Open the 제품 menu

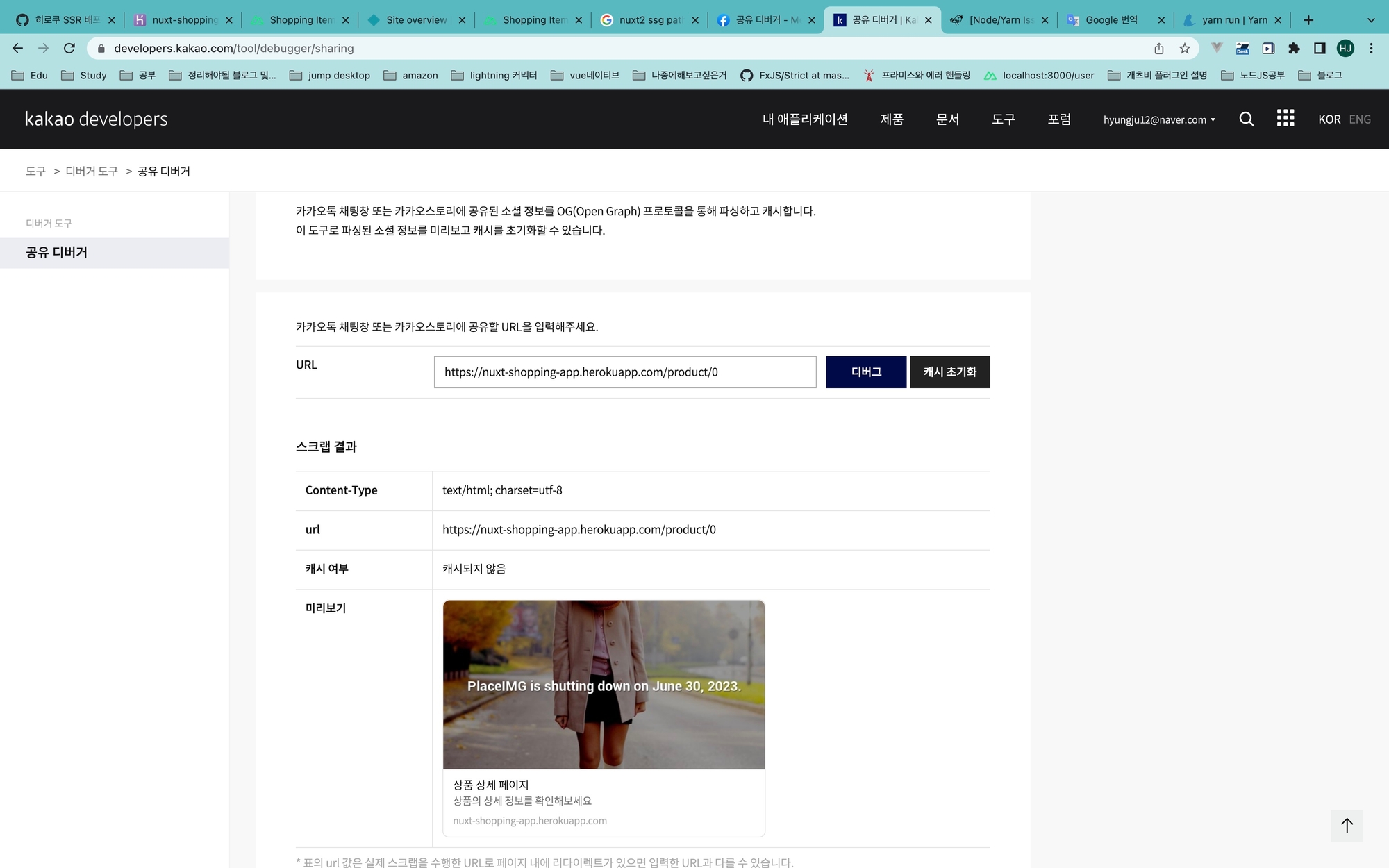click(892, 119)
